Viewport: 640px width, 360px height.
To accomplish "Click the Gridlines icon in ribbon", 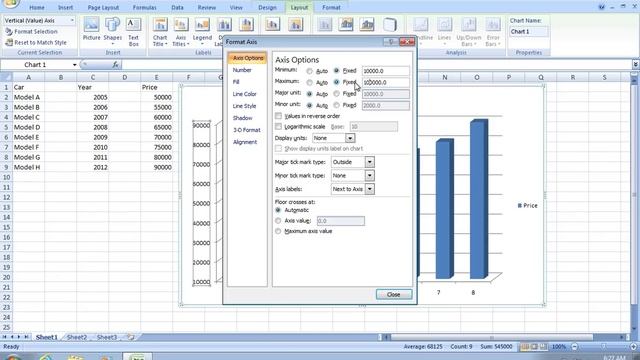I will [295, 24].
